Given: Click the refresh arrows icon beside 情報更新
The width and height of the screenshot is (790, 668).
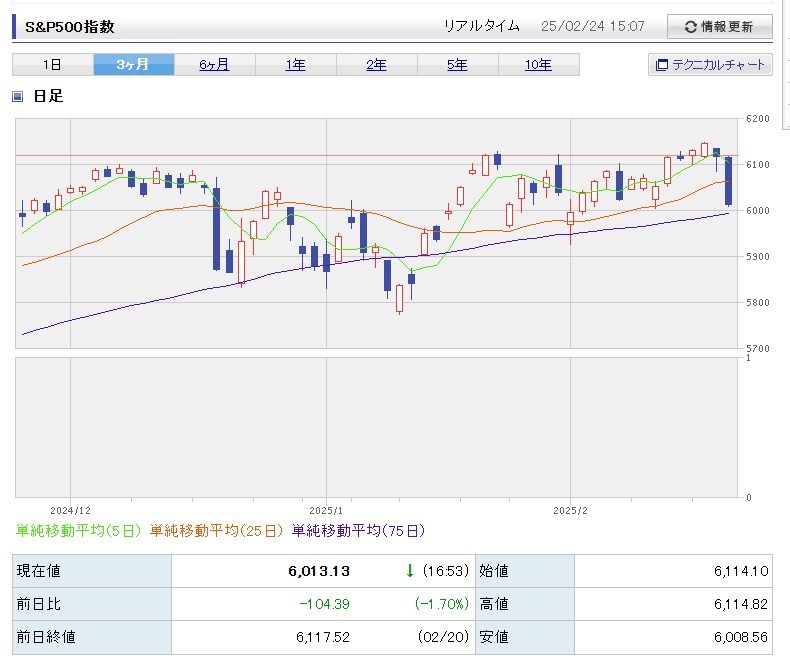Looking at the screenshot, I should tap(690, 27).
